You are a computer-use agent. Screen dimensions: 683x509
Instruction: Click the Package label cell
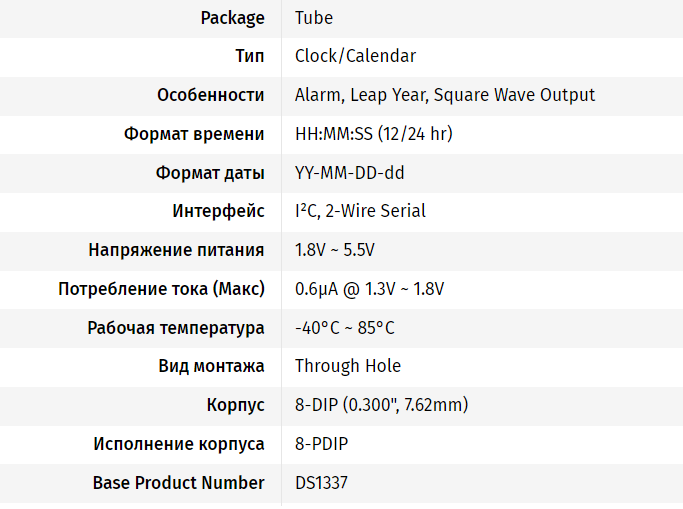click(232, 18)
